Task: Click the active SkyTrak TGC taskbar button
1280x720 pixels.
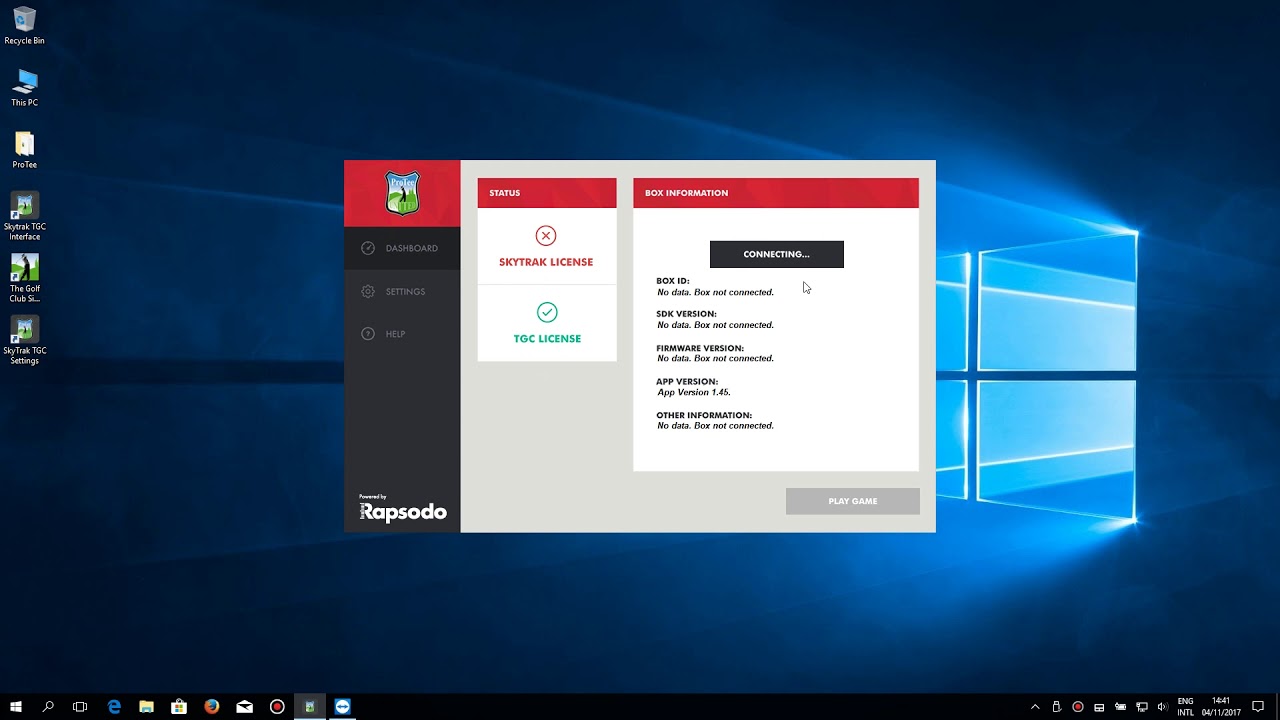Action: [x=310, y=706]
